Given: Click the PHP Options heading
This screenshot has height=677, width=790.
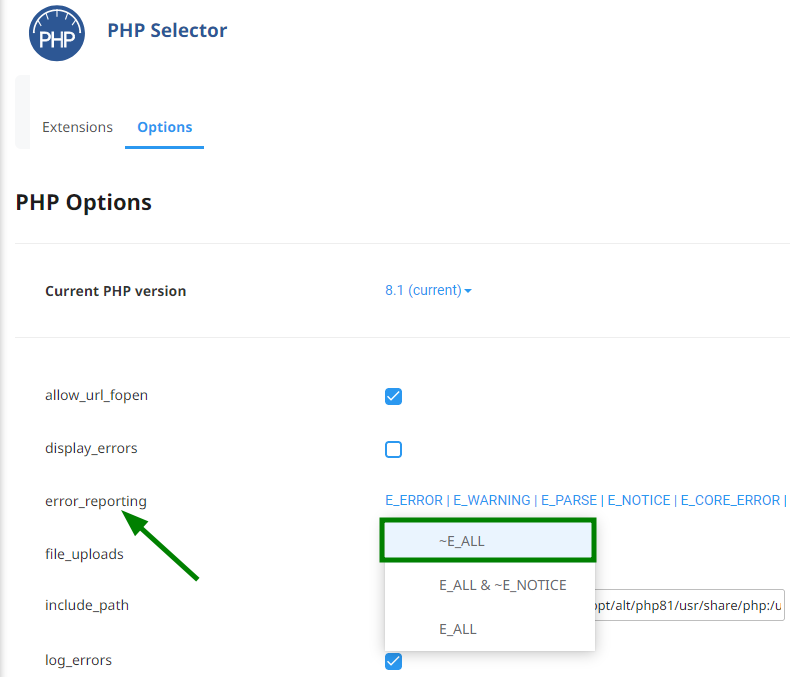Looking at the screenshot, I should pyautogui.click(x=83, y=202).
